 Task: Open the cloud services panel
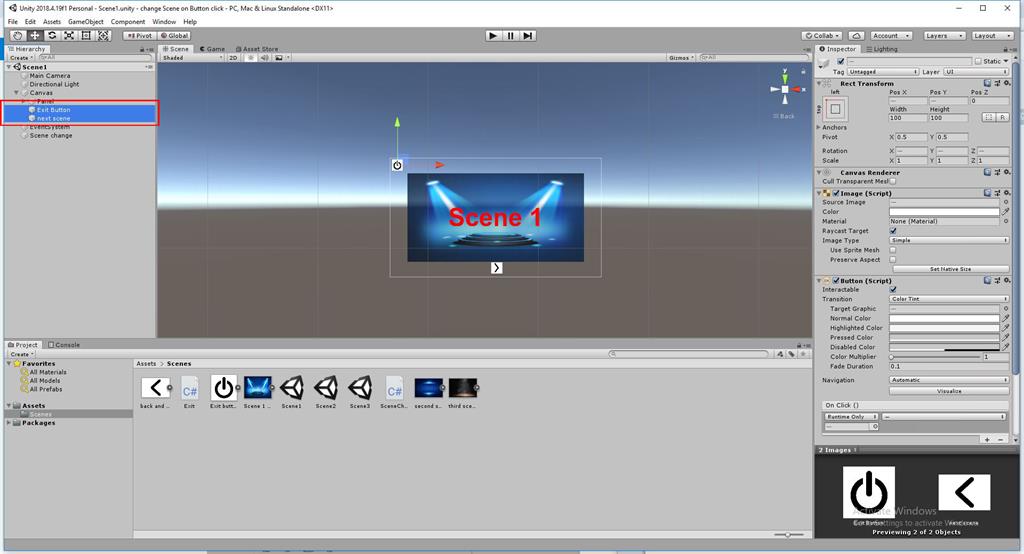pyautogui.click(x=857, y=36)
